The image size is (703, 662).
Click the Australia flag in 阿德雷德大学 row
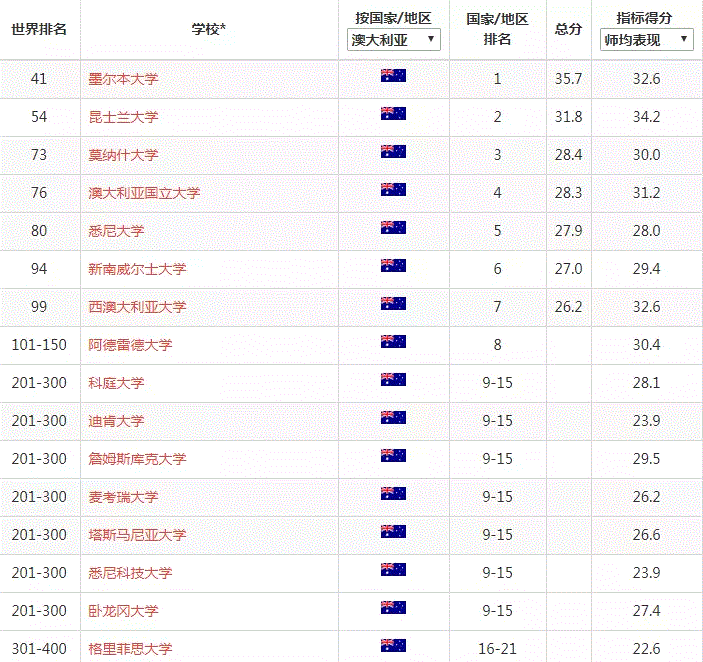pyautogui.click(x=393, y=342)
